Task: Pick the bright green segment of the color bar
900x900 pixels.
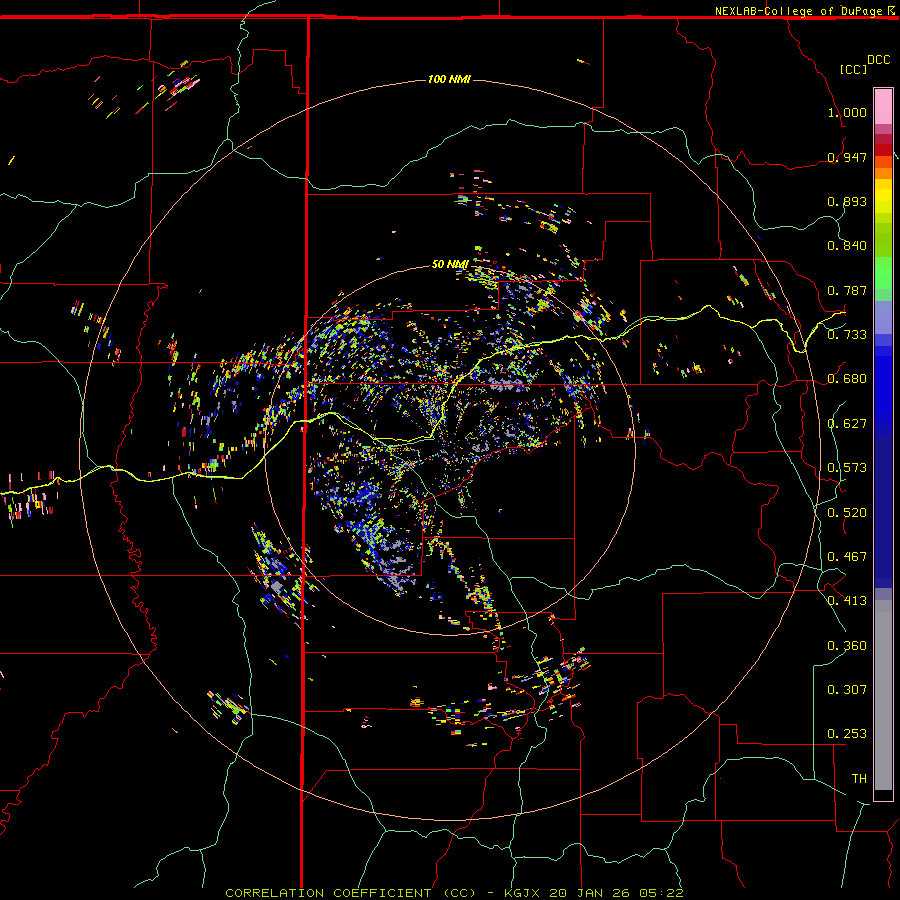Action: [883, 273]
